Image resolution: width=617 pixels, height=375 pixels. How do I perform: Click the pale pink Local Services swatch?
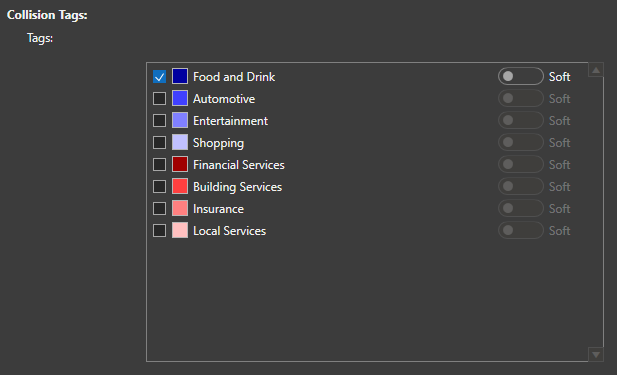180,231
